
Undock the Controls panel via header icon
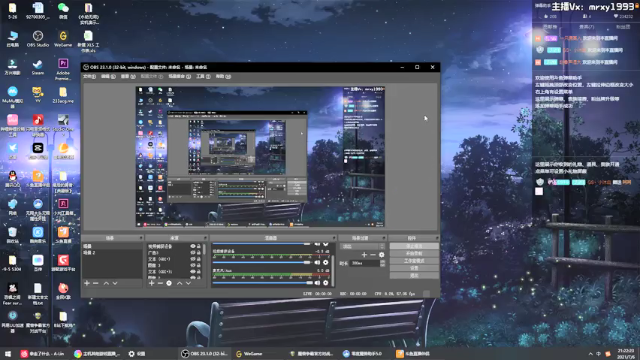click(437, 238)
